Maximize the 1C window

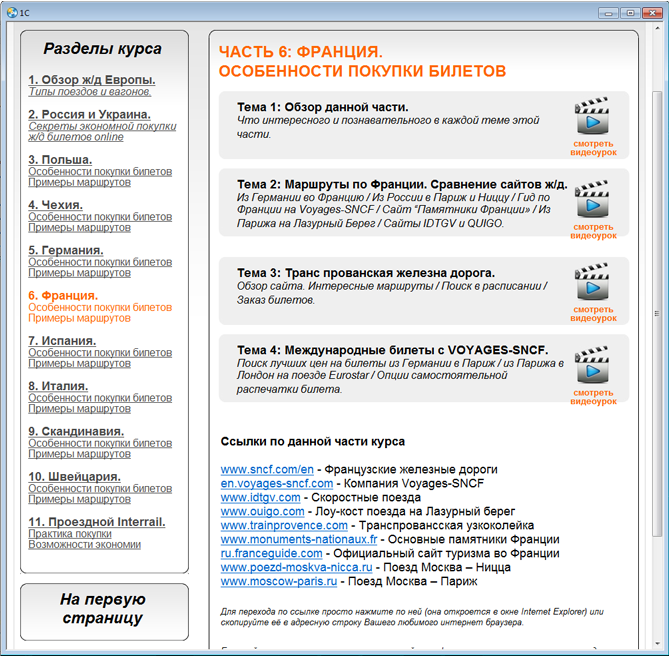click(x=630, y=13)
